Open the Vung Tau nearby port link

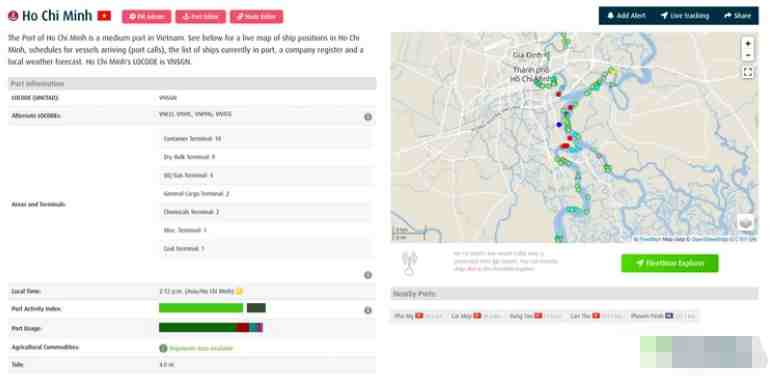(x=521, y=316)
